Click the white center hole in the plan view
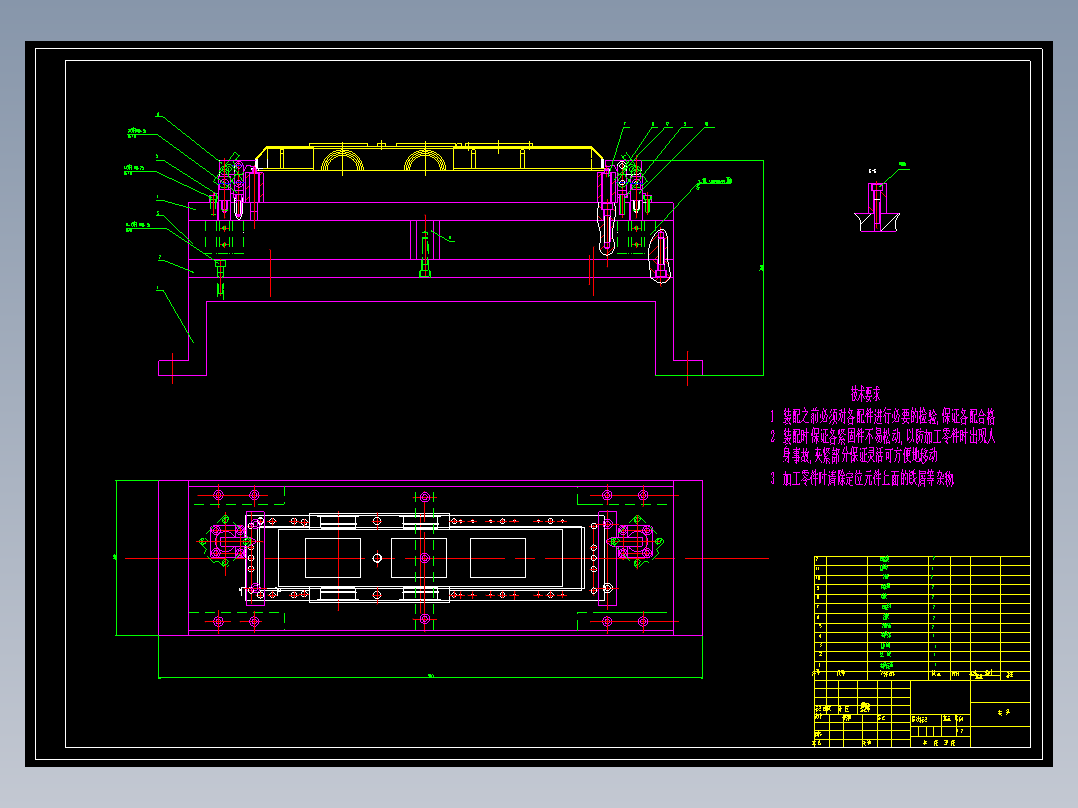Image resolution: width=1078 pixels, height=808 pixels. (377, 558)
